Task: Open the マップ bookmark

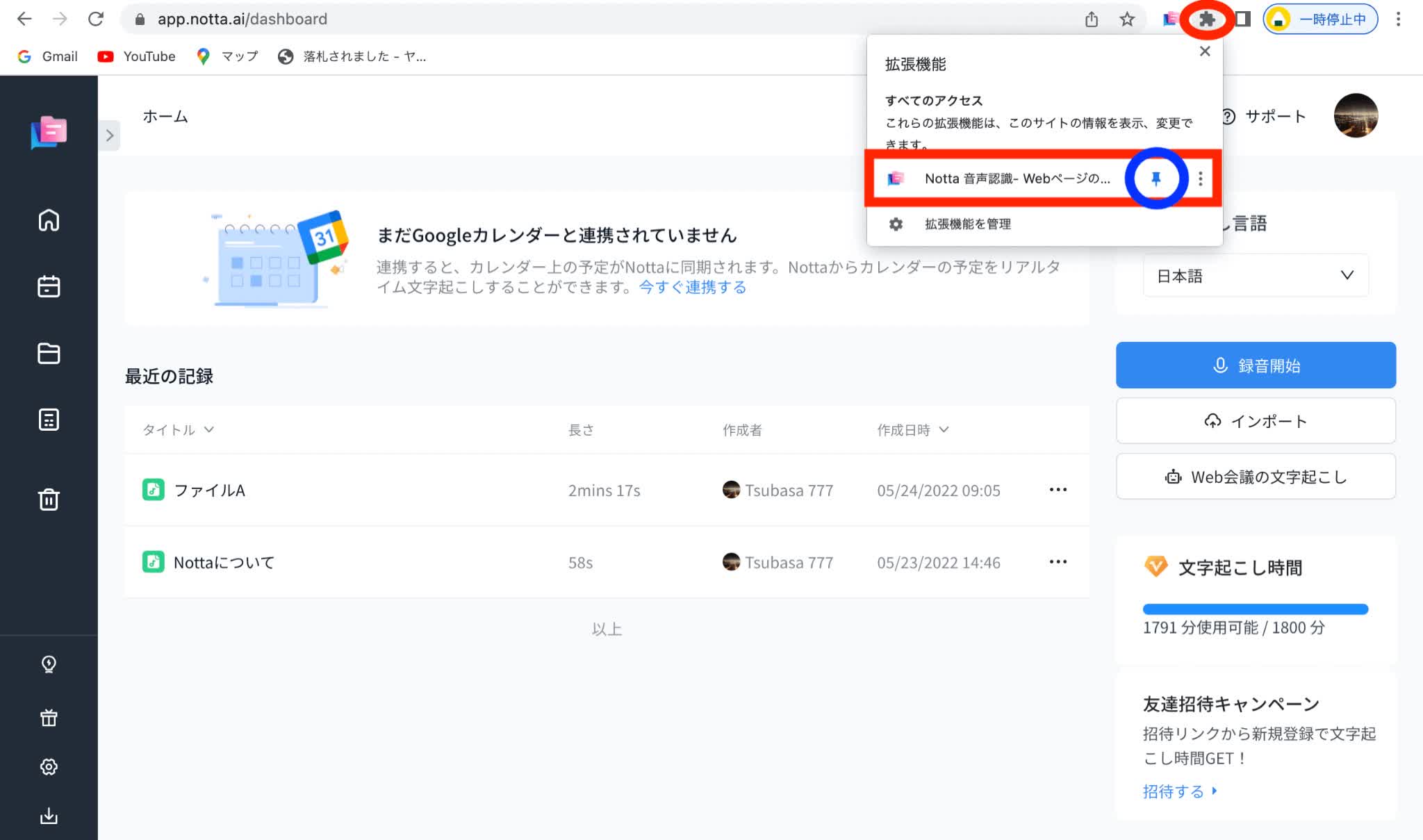Action: 227,56
